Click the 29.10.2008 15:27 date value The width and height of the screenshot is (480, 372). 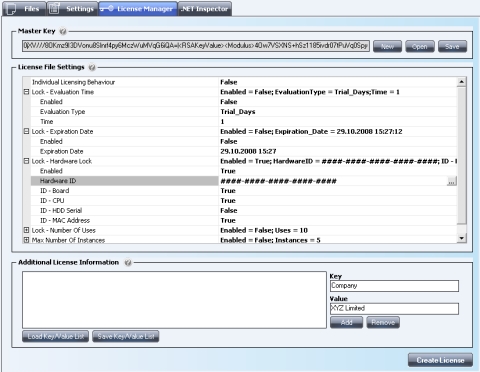coord(338,151)
